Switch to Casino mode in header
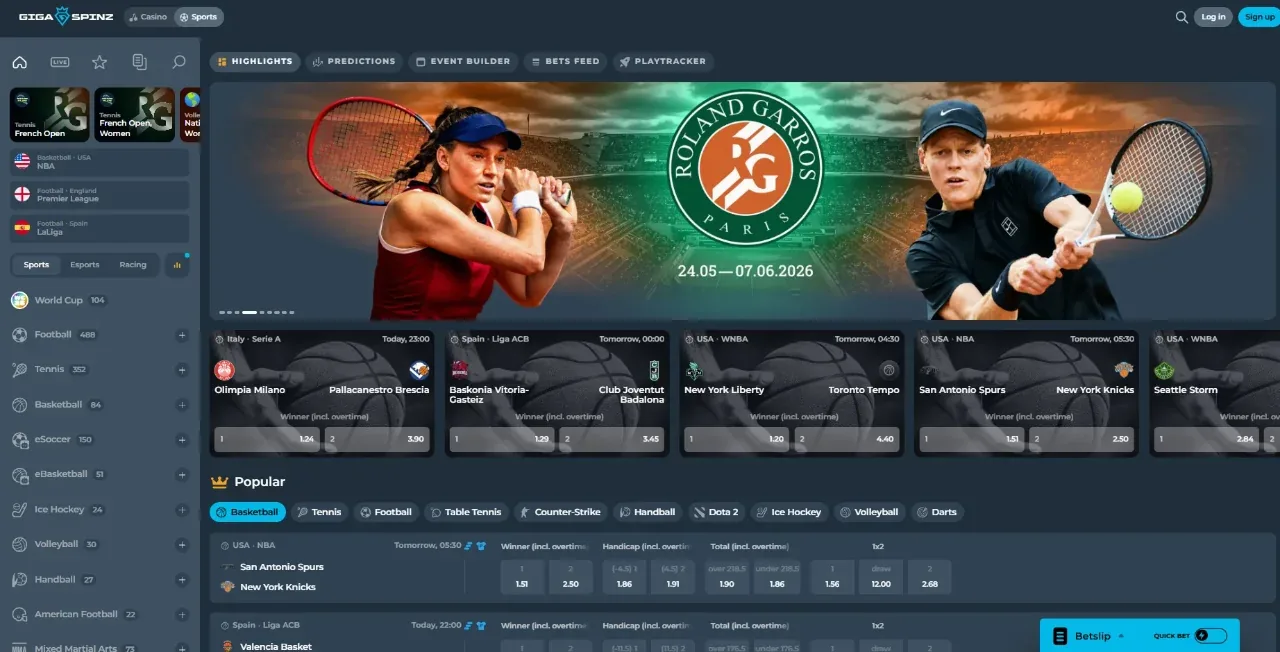Viewport: 1280px width, 652px height. [x=148, y=17]
